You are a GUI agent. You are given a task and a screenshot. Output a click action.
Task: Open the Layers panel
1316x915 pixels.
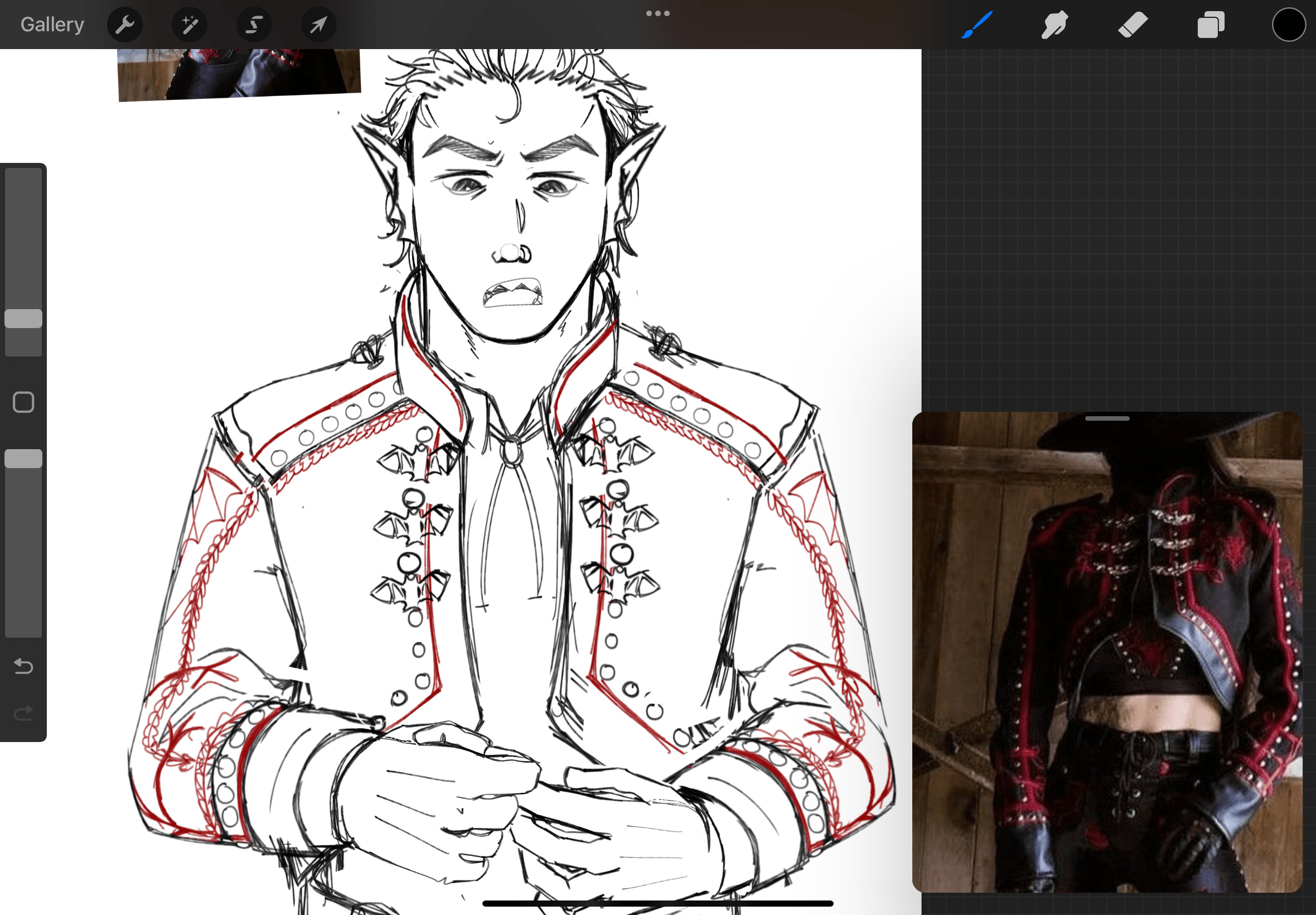click(x=1211, y=25)
